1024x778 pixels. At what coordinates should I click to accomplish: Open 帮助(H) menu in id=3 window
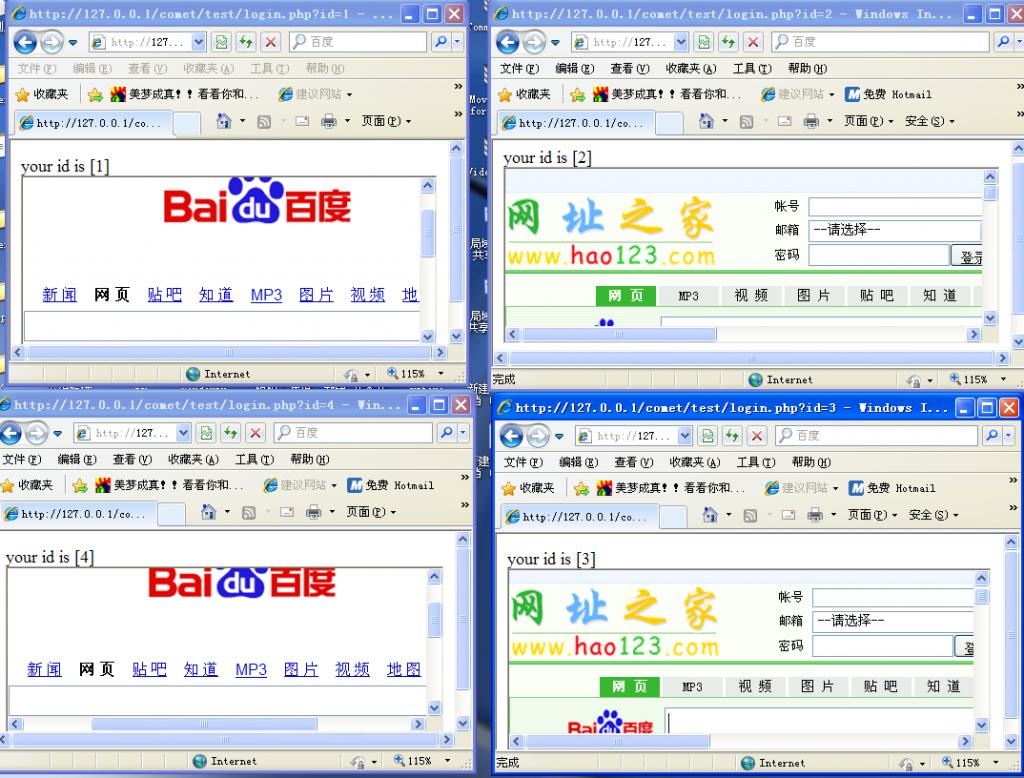click(811, 462)
